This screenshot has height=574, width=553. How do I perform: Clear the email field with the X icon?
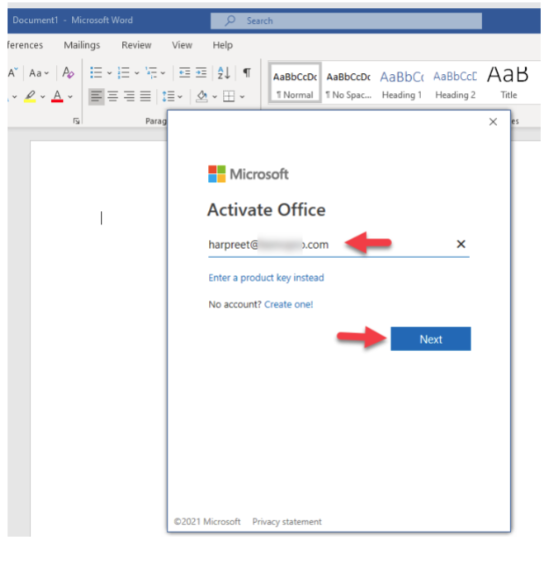point(461,244)
